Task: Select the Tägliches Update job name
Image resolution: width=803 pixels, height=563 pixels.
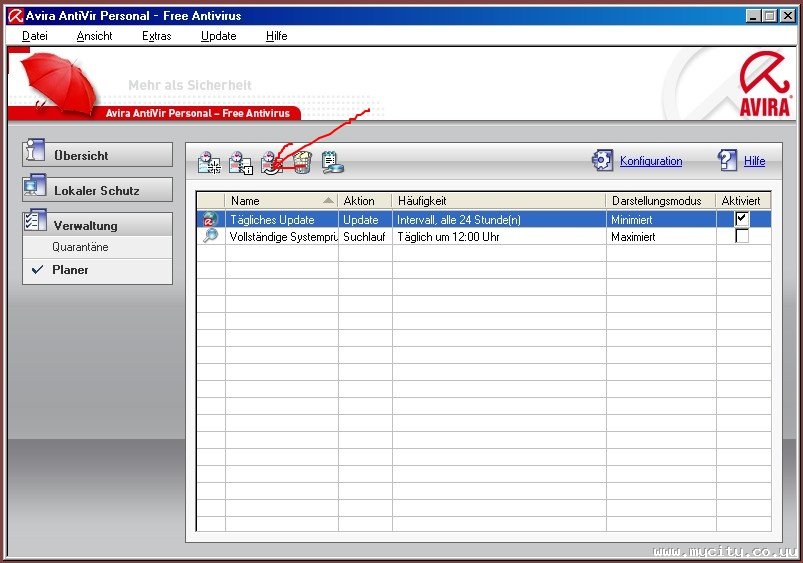Action: pos(272,220)
